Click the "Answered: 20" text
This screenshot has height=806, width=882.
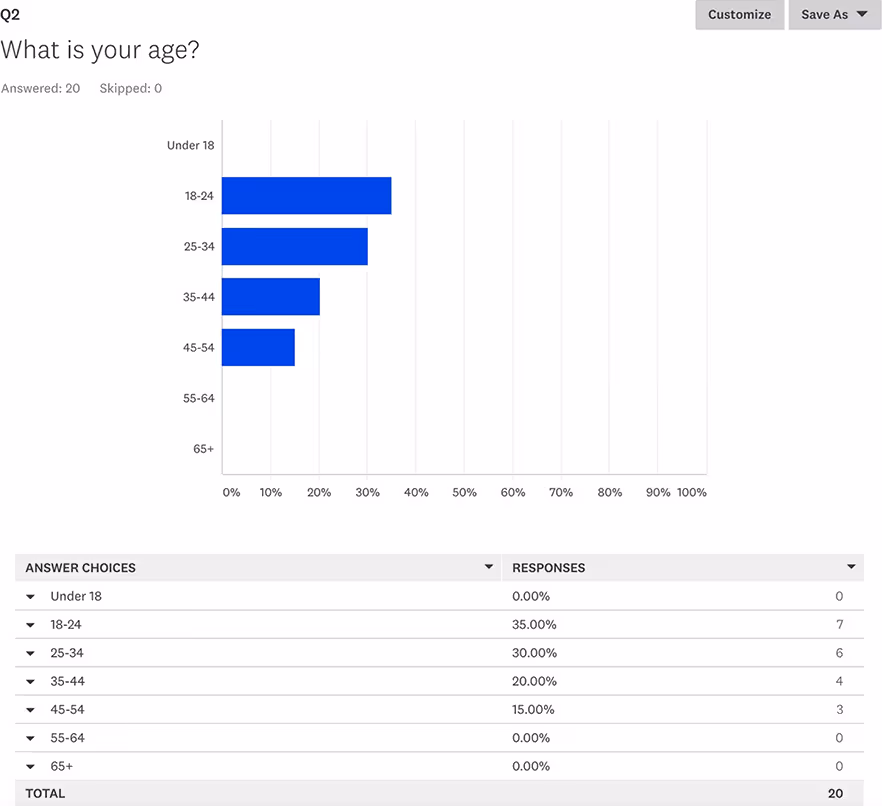pos(40,88)
